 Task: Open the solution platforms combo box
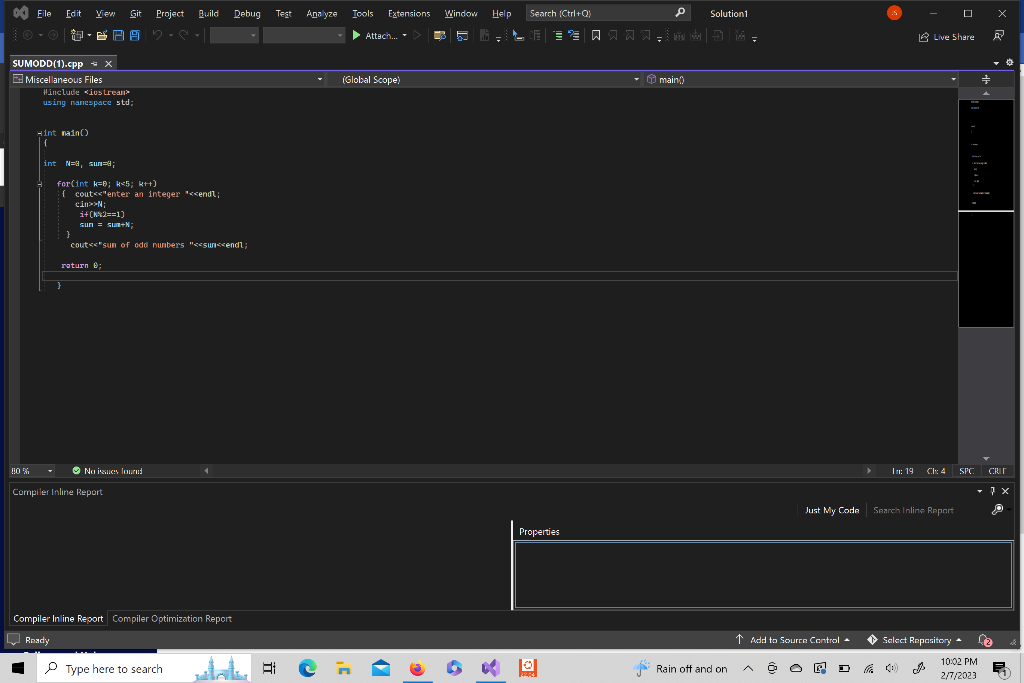(x=304, y=36)
